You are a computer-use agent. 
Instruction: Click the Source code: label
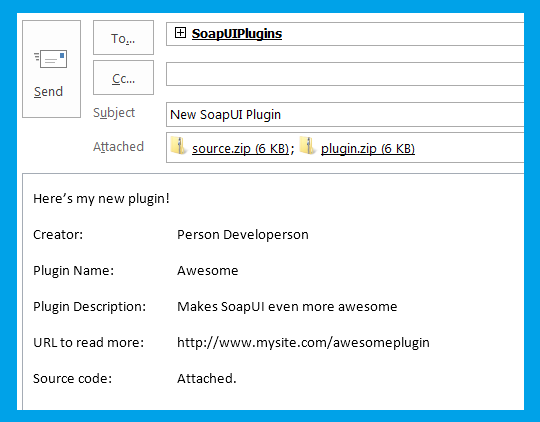[72, 379]
